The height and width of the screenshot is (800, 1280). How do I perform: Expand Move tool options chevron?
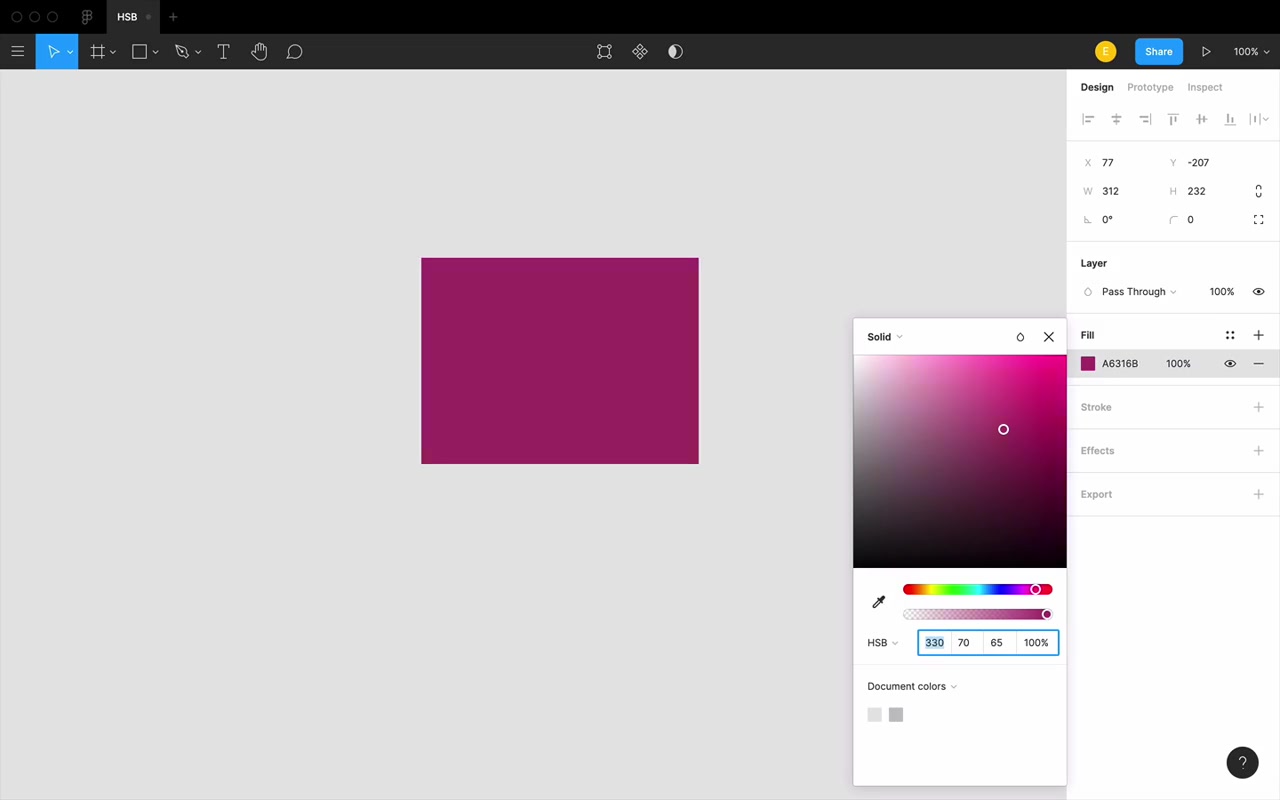(70, 52)
